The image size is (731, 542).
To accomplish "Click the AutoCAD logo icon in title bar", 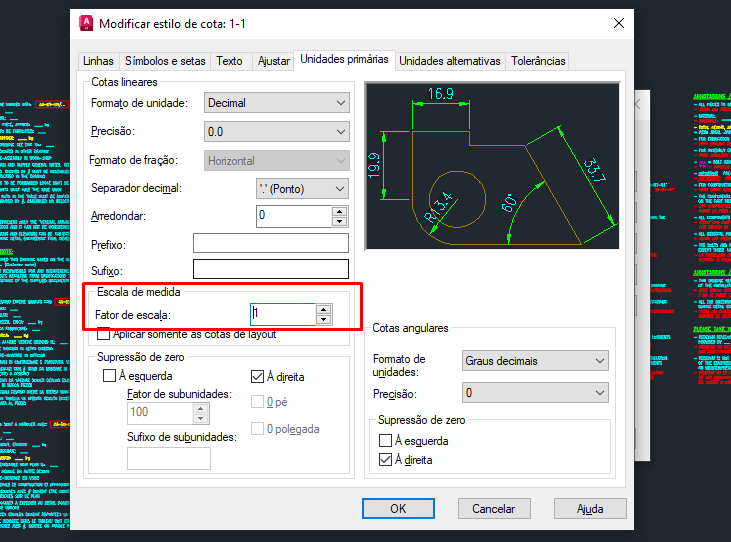I will (x=85, y=22).
